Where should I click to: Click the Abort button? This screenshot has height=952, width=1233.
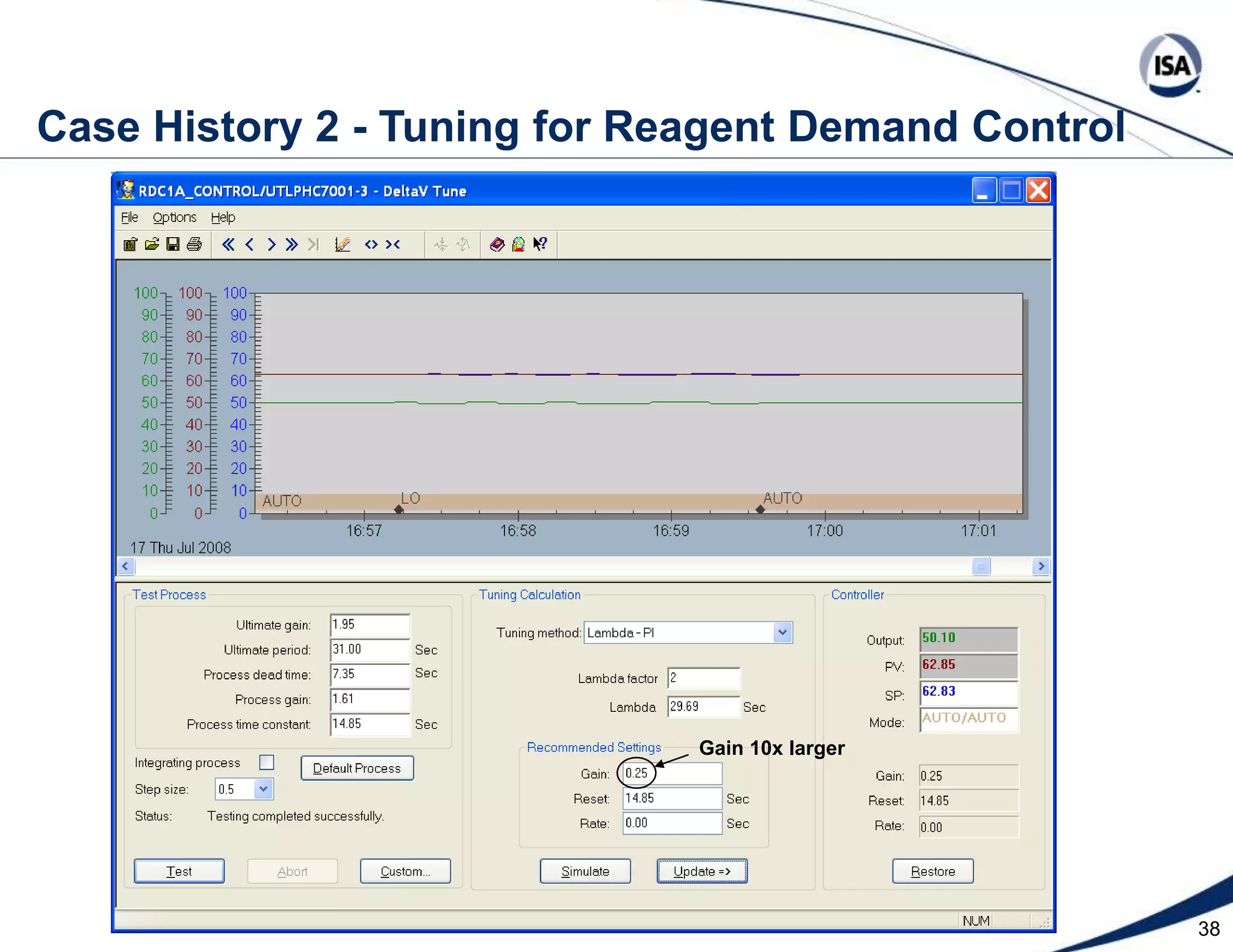(293, 871)
